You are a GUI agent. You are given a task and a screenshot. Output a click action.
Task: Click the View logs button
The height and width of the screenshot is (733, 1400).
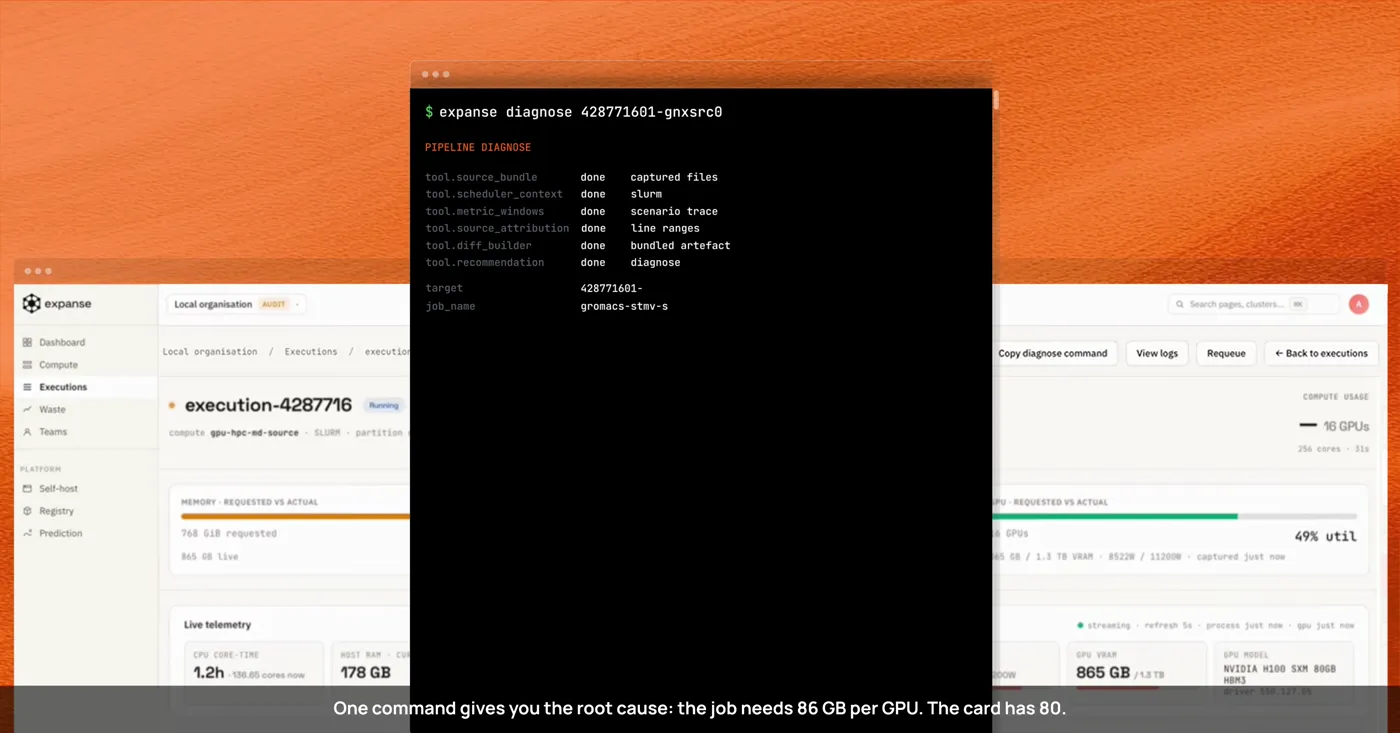pyautogui.click(x=1157, y=353)
